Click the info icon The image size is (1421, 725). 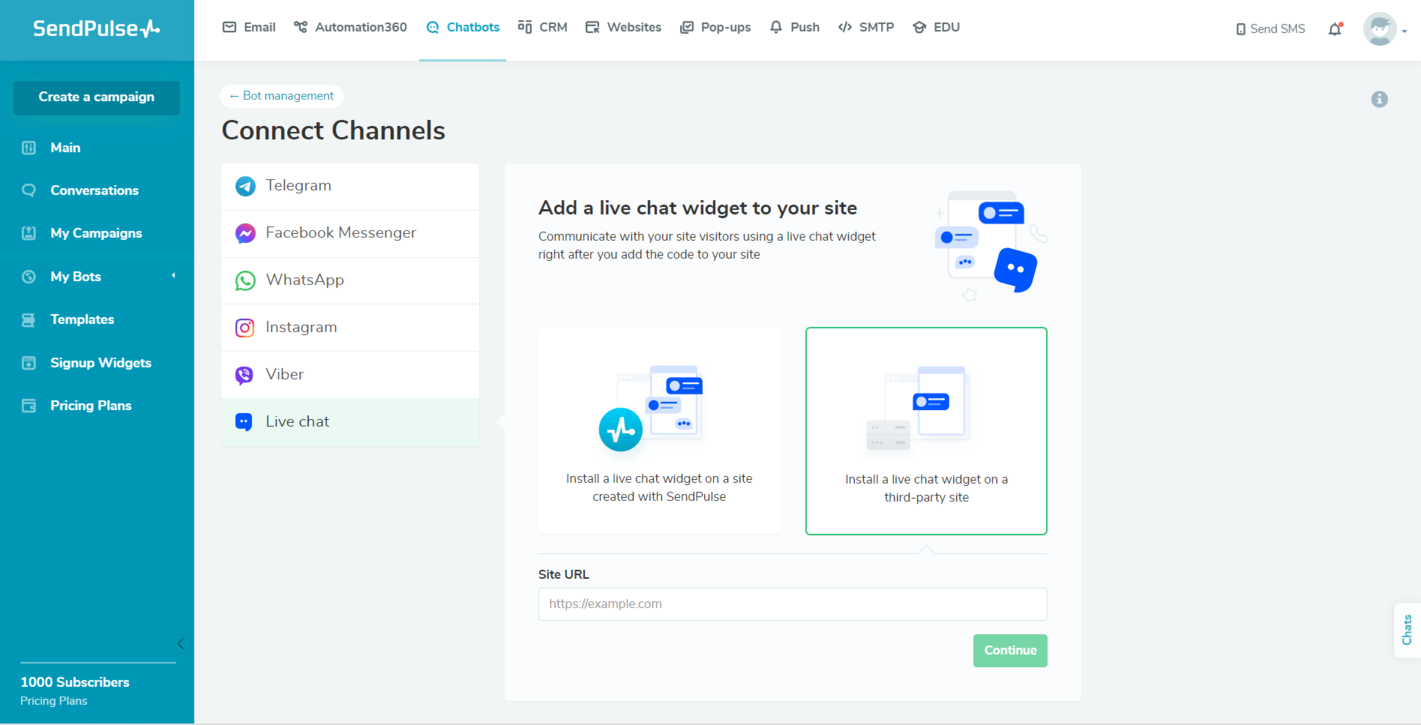(1379, 99)
